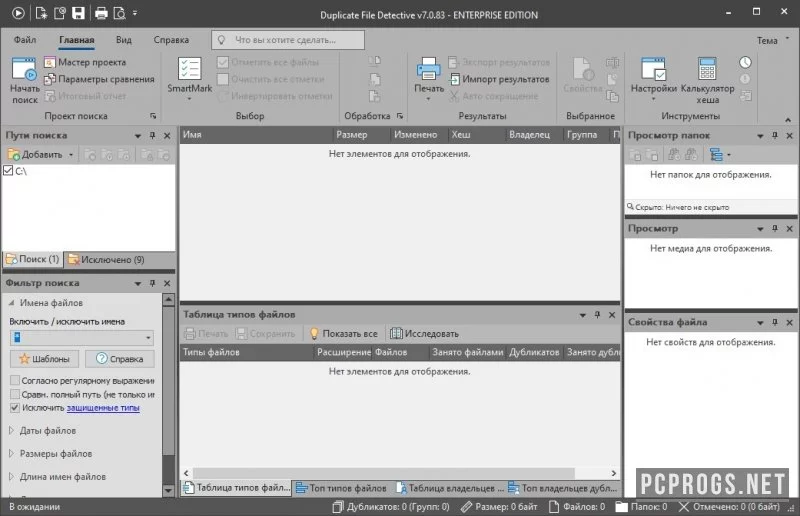The height and width of the screenshot is (516, 800).
Task: Expand the Даты файлов section
Action: pyautogui.click(x=11, y=430)
